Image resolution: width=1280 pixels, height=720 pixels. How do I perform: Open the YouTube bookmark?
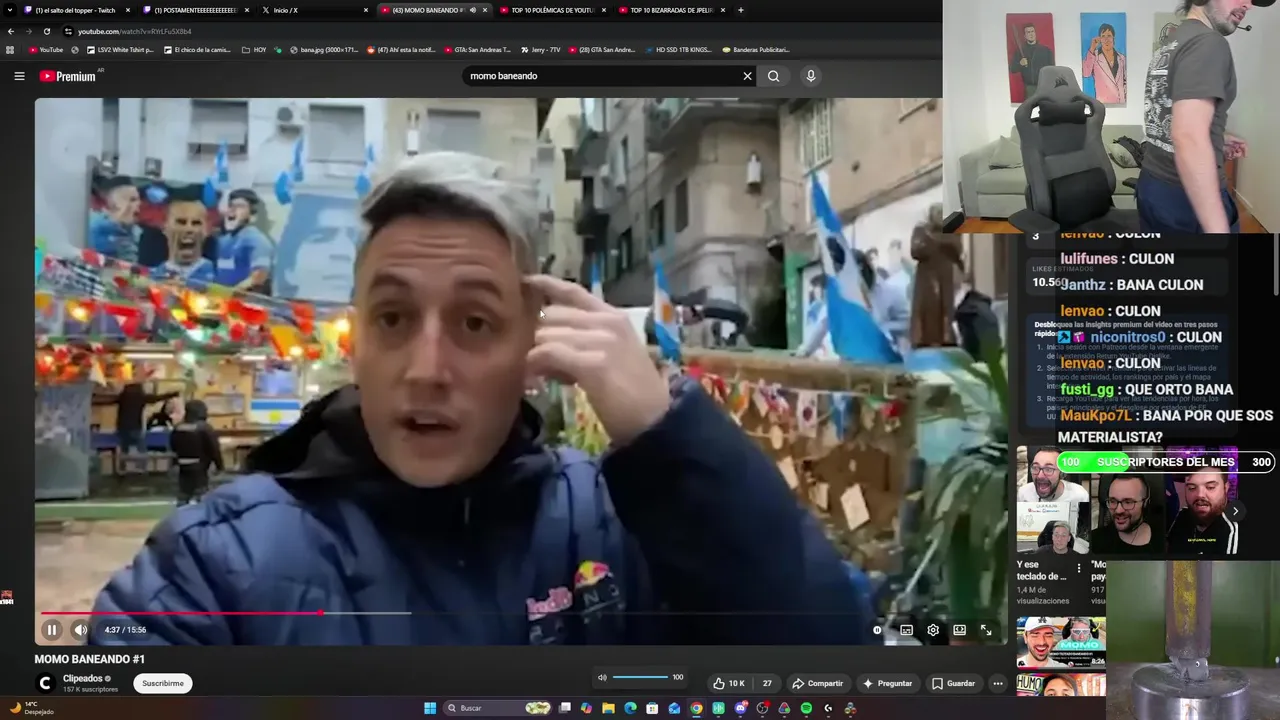click(45, 49)
